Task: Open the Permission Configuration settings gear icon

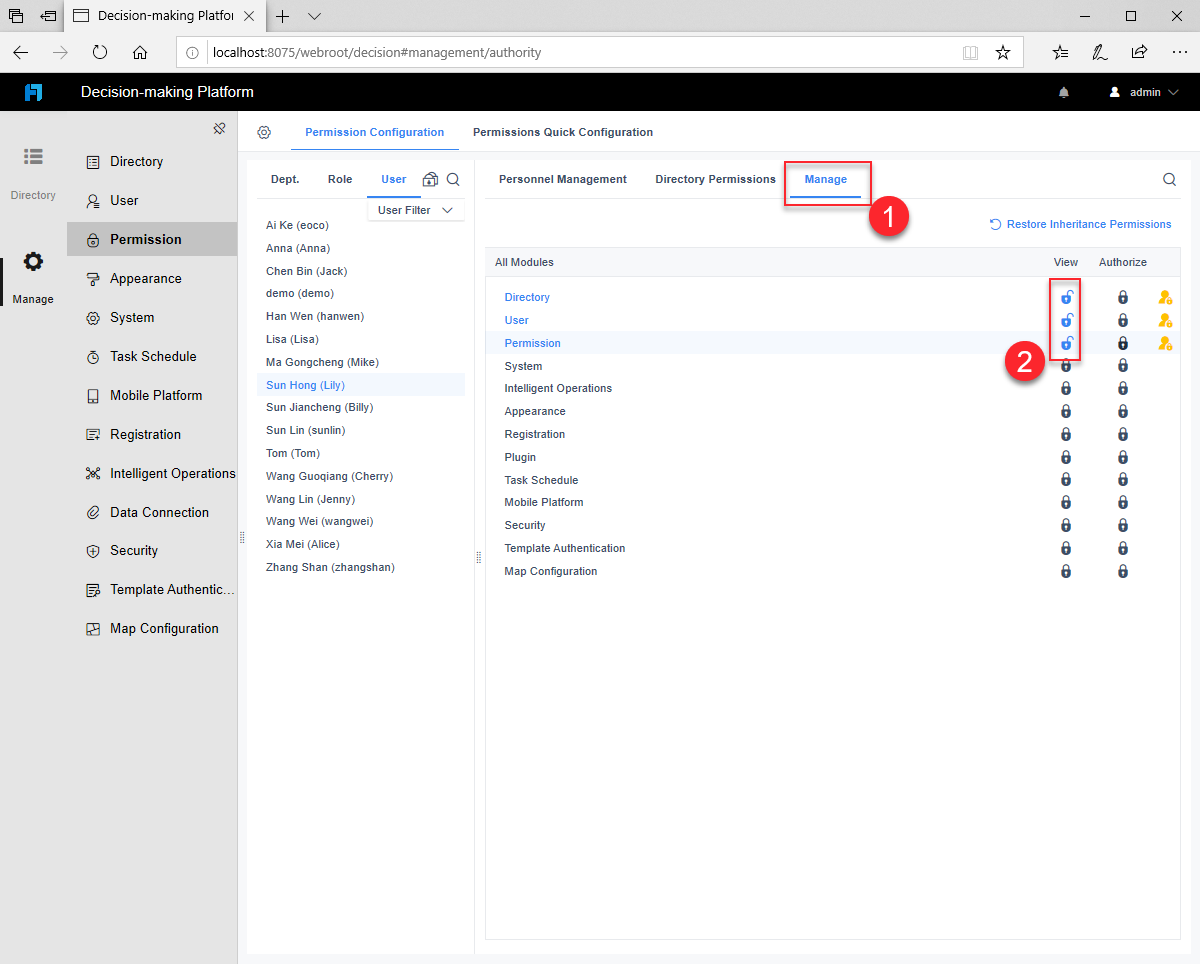Action: 264,131
